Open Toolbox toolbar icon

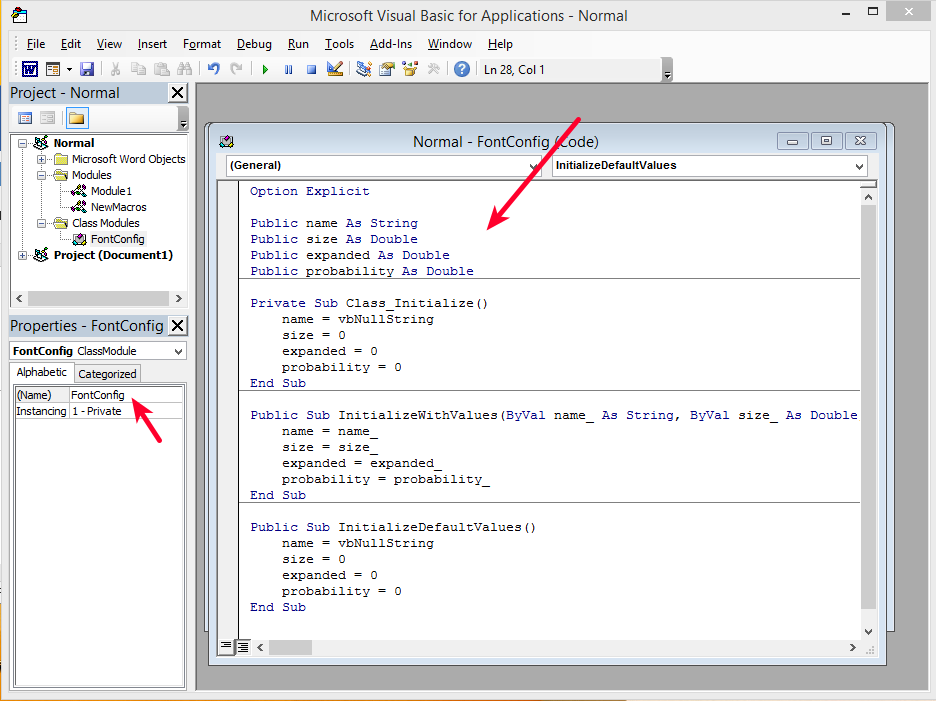[433, 69]
